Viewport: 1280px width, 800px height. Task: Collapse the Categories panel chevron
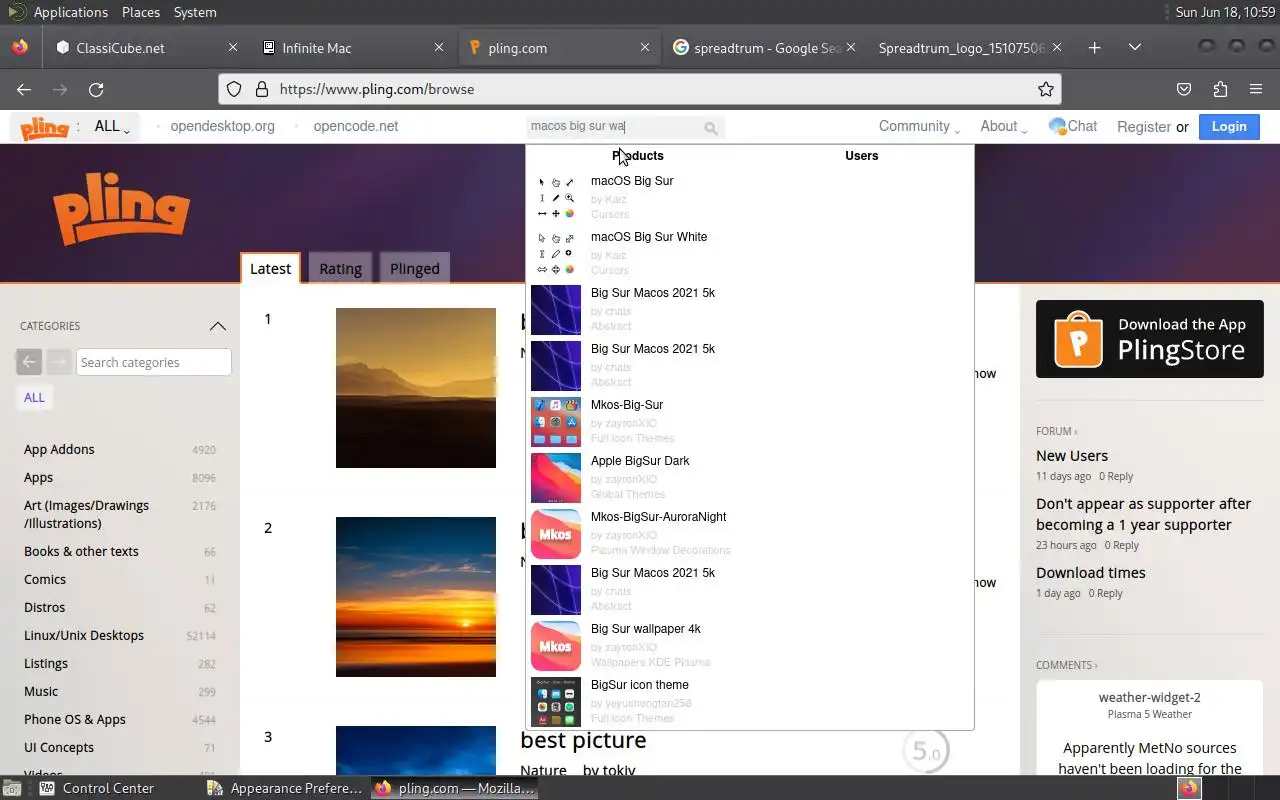217,326
